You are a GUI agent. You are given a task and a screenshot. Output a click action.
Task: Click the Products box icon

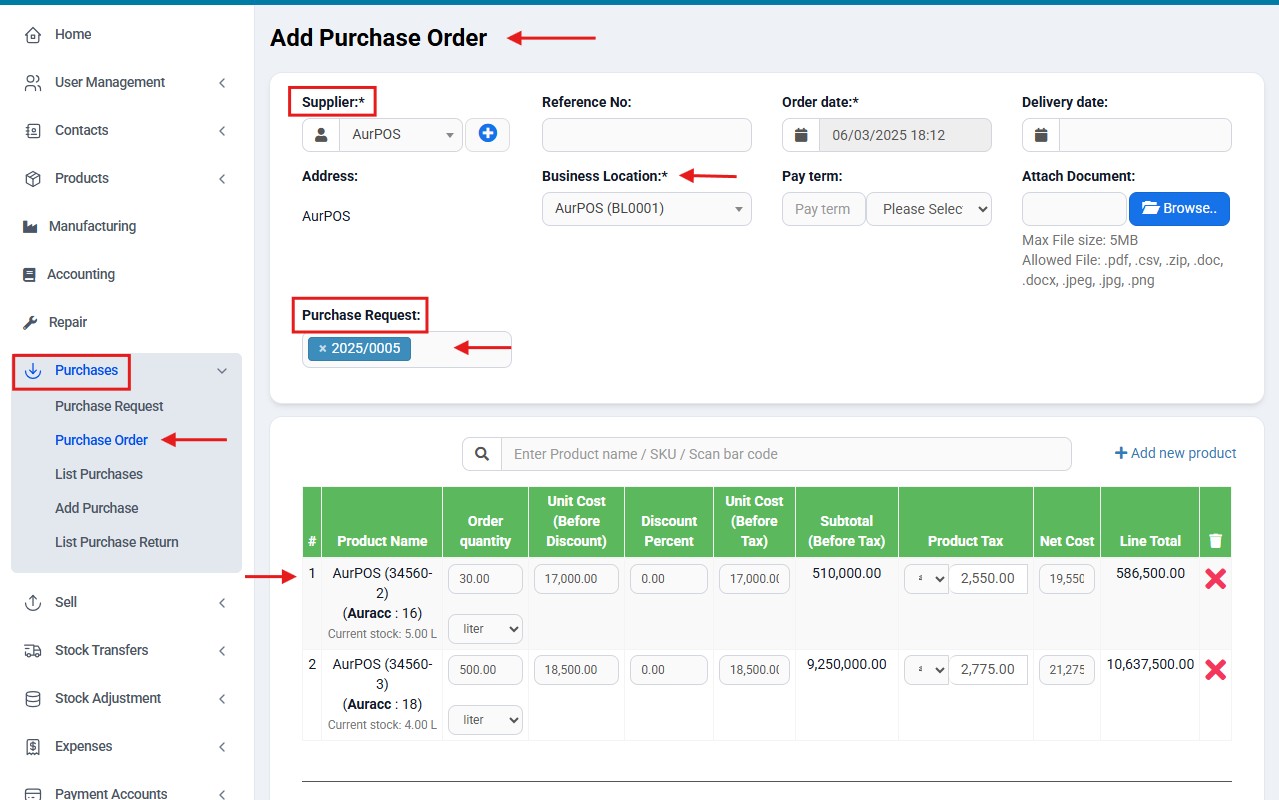pyautogui.click(x=33, y=179)
